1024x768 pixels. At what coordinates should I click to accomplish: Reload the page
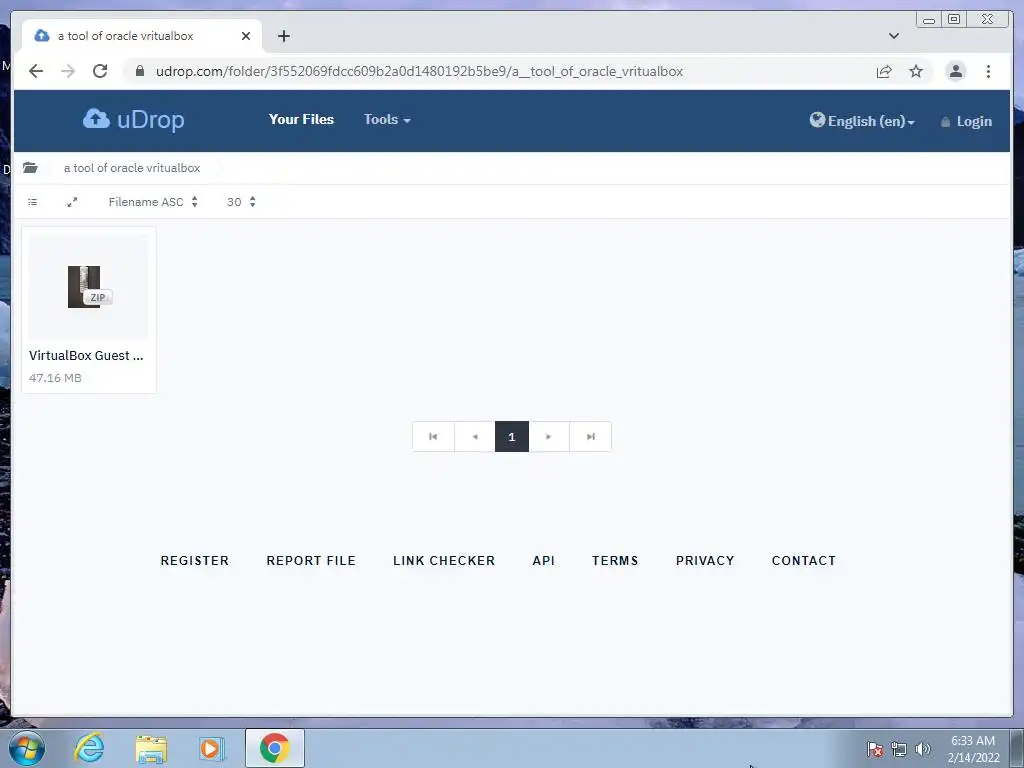[100, 71]
